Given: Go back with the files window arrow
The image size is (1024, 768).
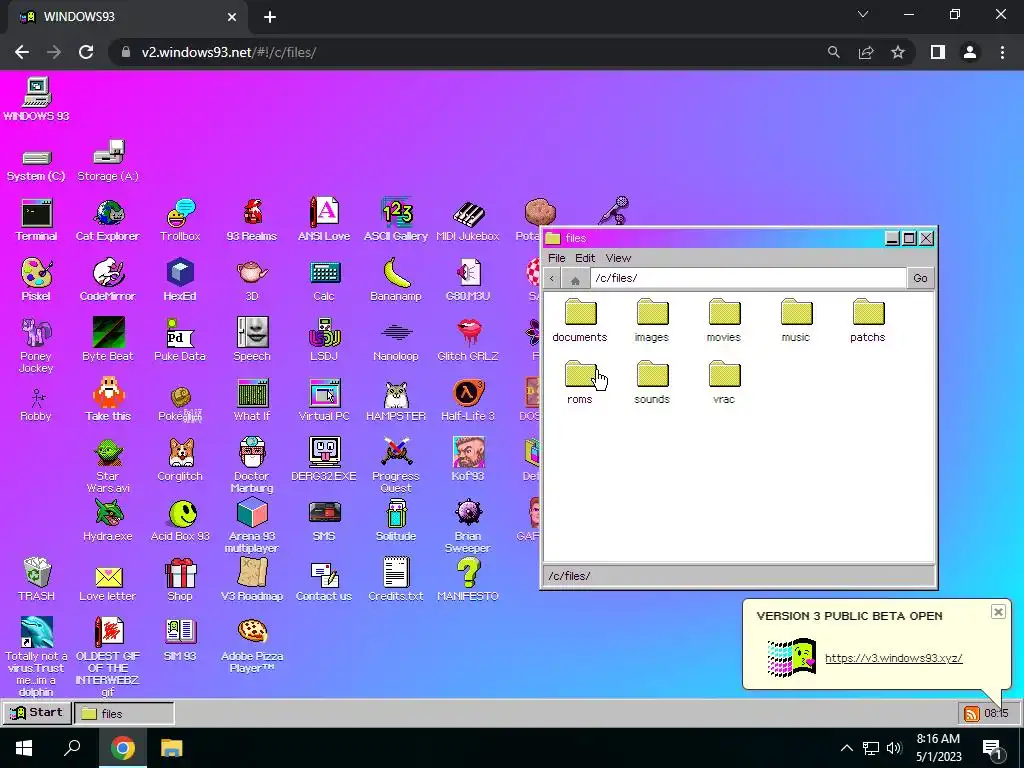Looking at the screenshot, I should (x=552, y=279).
